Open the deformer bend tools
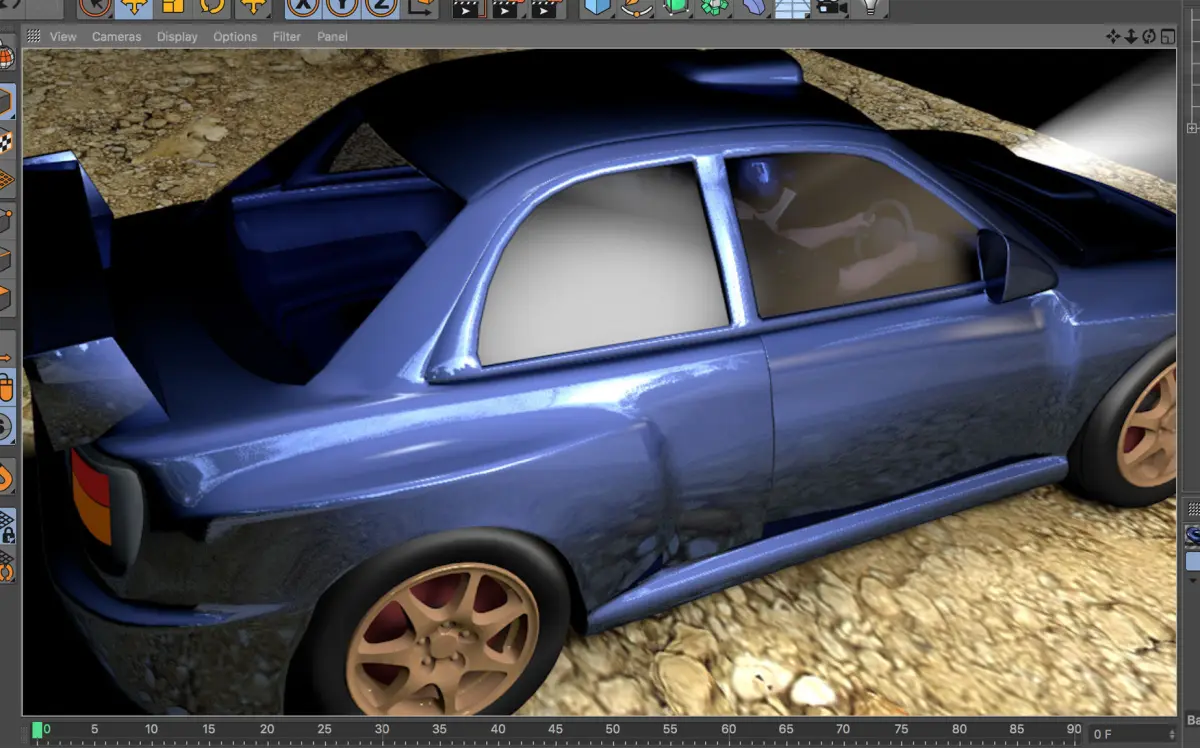This screenshot has width=1200, height=748. tap(754, 7)
